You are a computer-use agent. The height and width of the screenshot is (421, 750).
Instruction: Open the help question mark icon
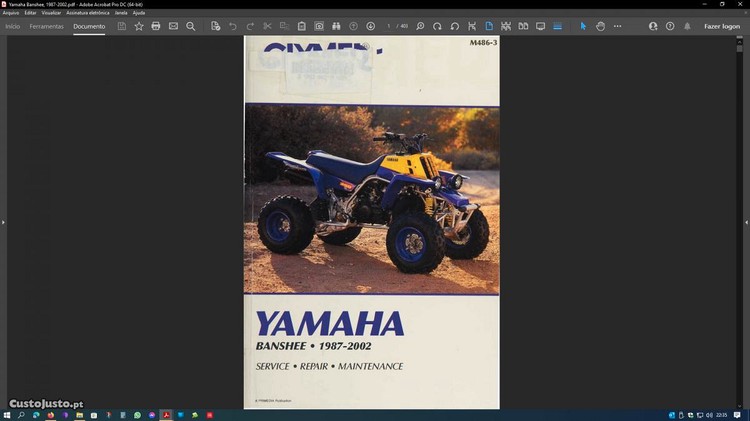(670, 26)
